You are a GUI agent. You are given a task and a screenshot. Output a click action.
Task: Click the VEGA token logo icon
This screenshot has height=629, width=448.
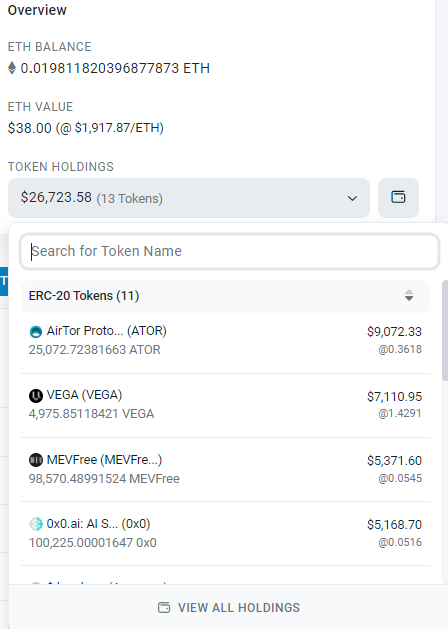(x=36, y=396)
